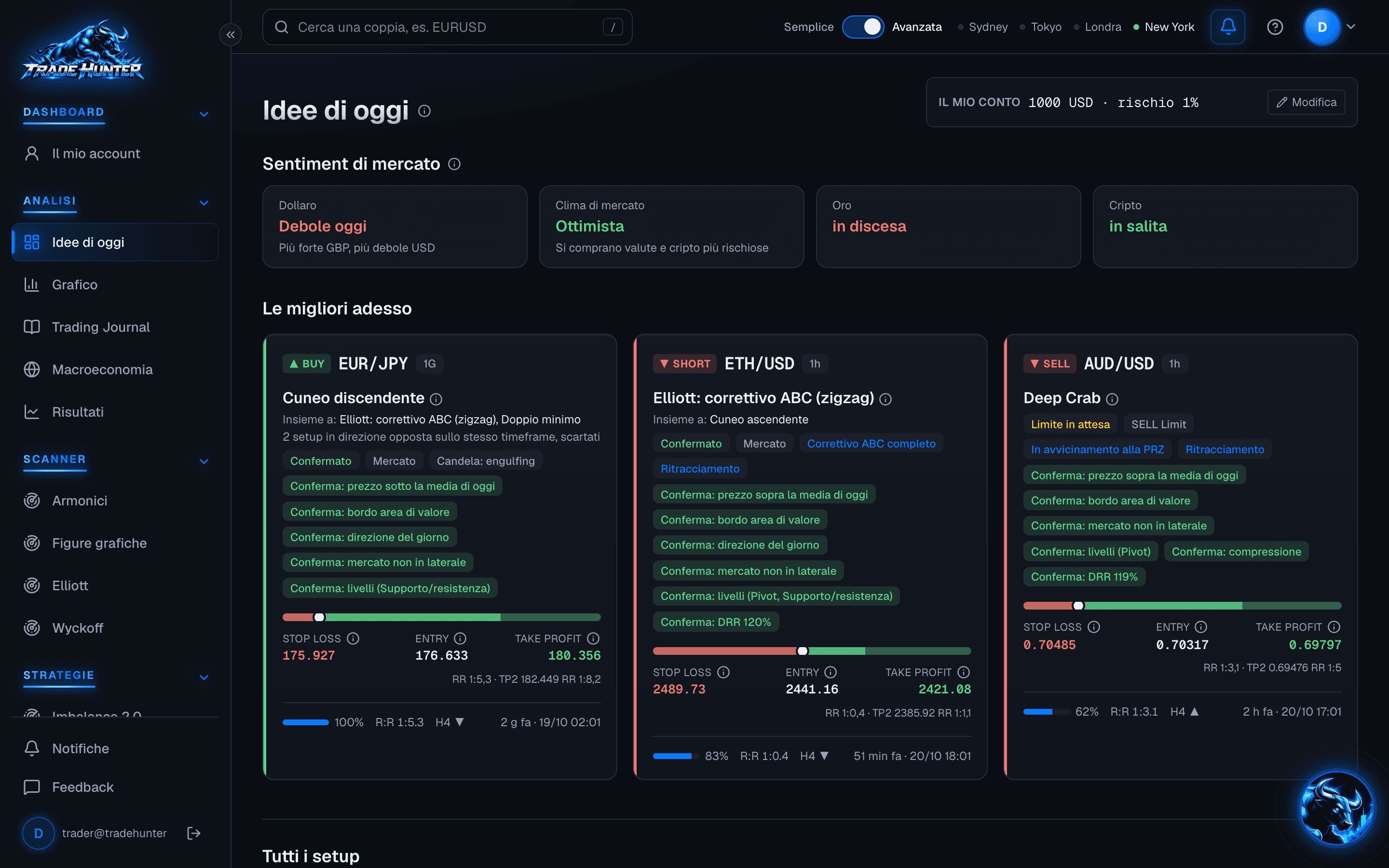Image resolution: width=1389 pixels, height=868 pixels.
Task: Click the Modifica account button
Action: (1306, 102)
